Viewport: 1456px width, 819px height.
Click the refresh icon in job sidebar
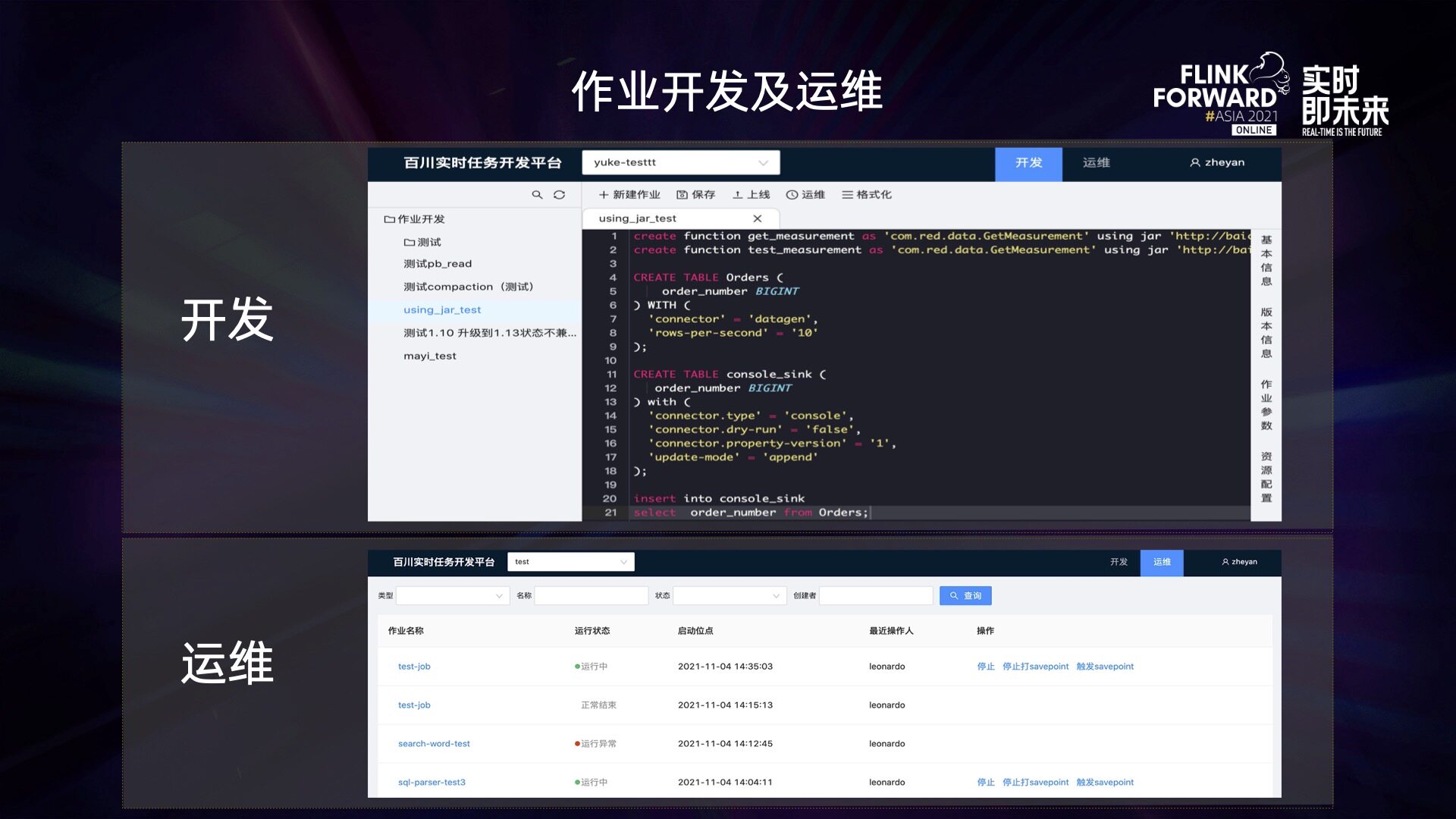(x=559, y=195)
